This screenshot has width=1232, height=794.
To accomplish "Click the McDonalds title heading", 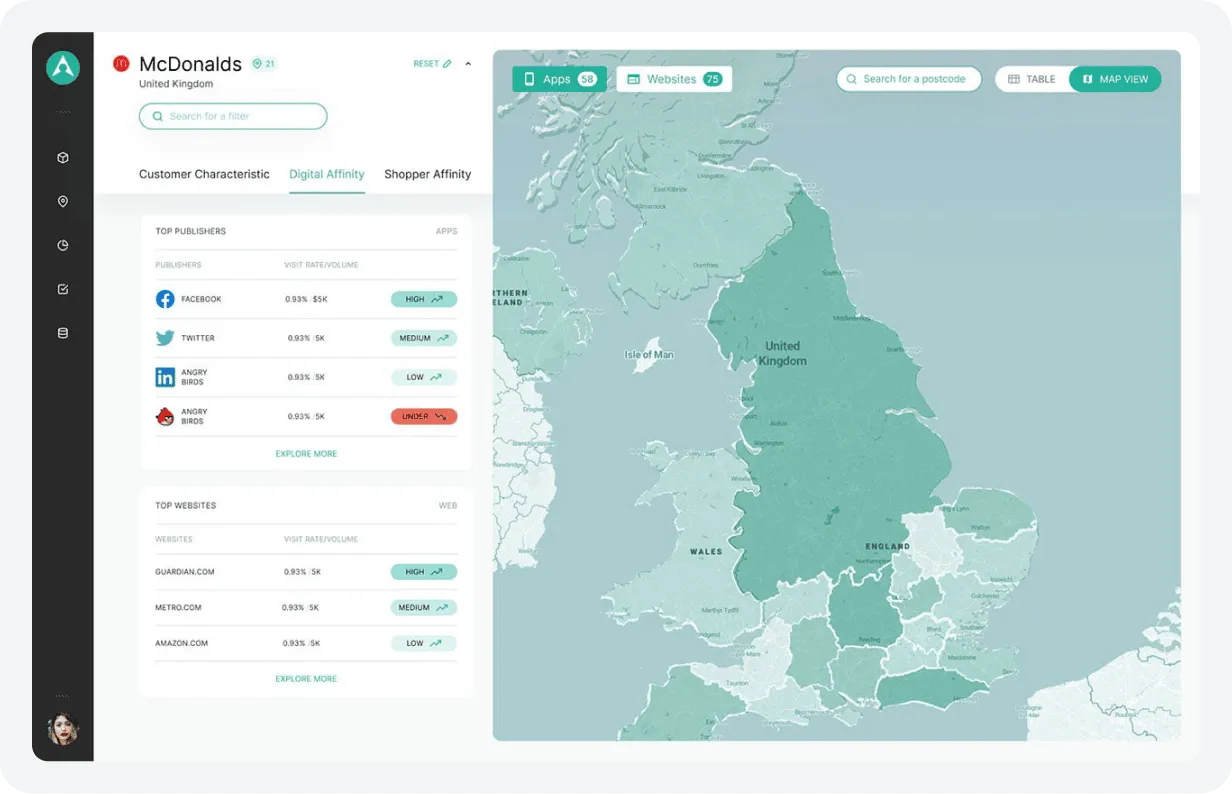I will [x=190, y=64].
